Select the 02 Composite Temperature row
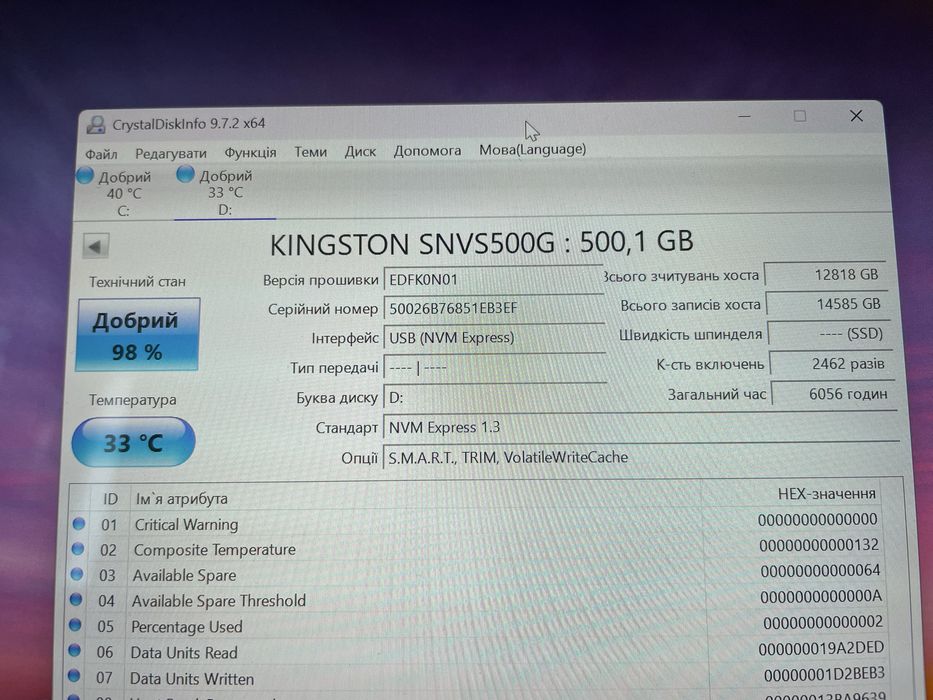Viewport: 933px width, 700px height. (x=476, y=548)
